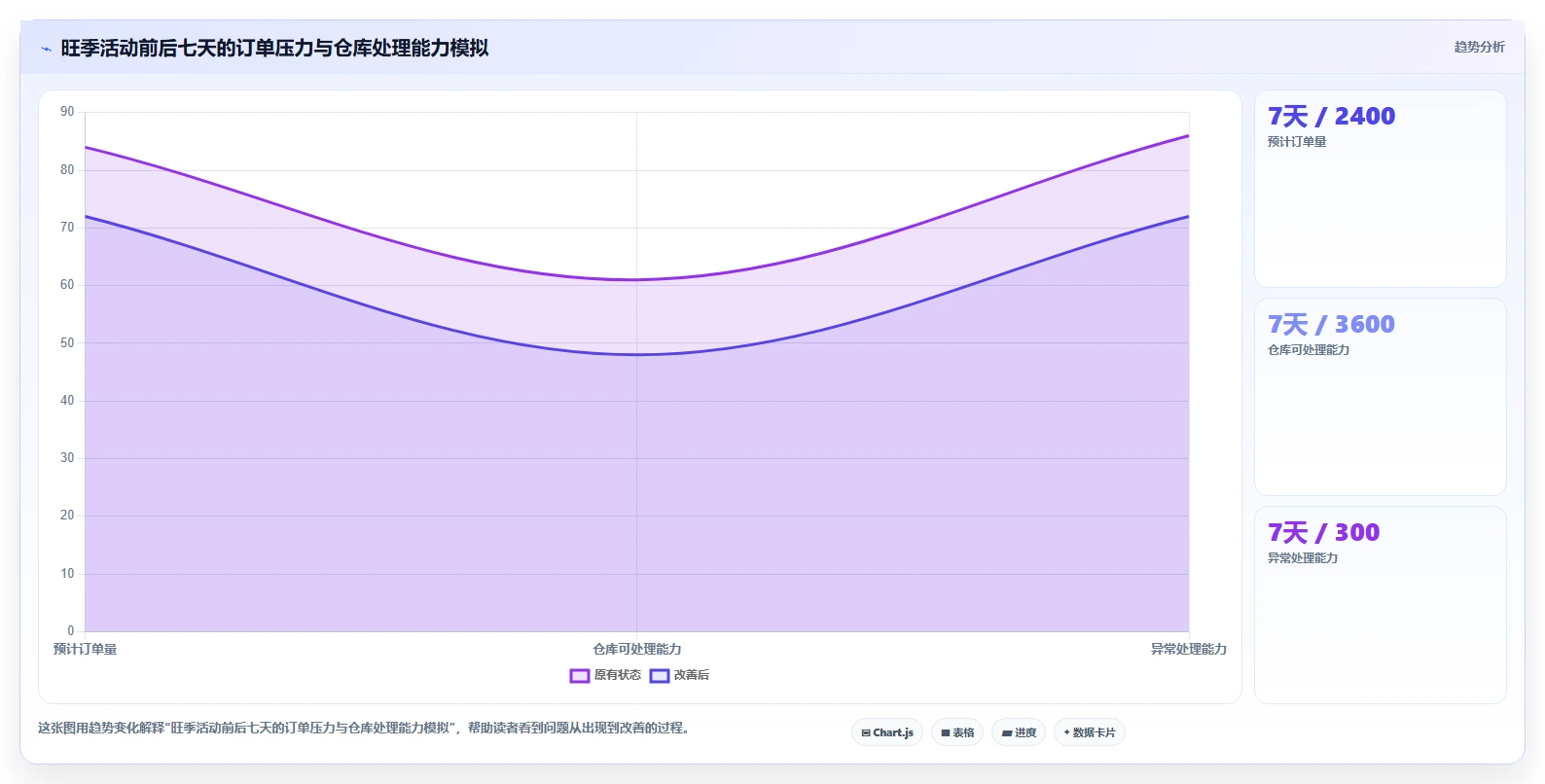Click the Chart.js tag
1545x784 pixels.
(887, 732)
